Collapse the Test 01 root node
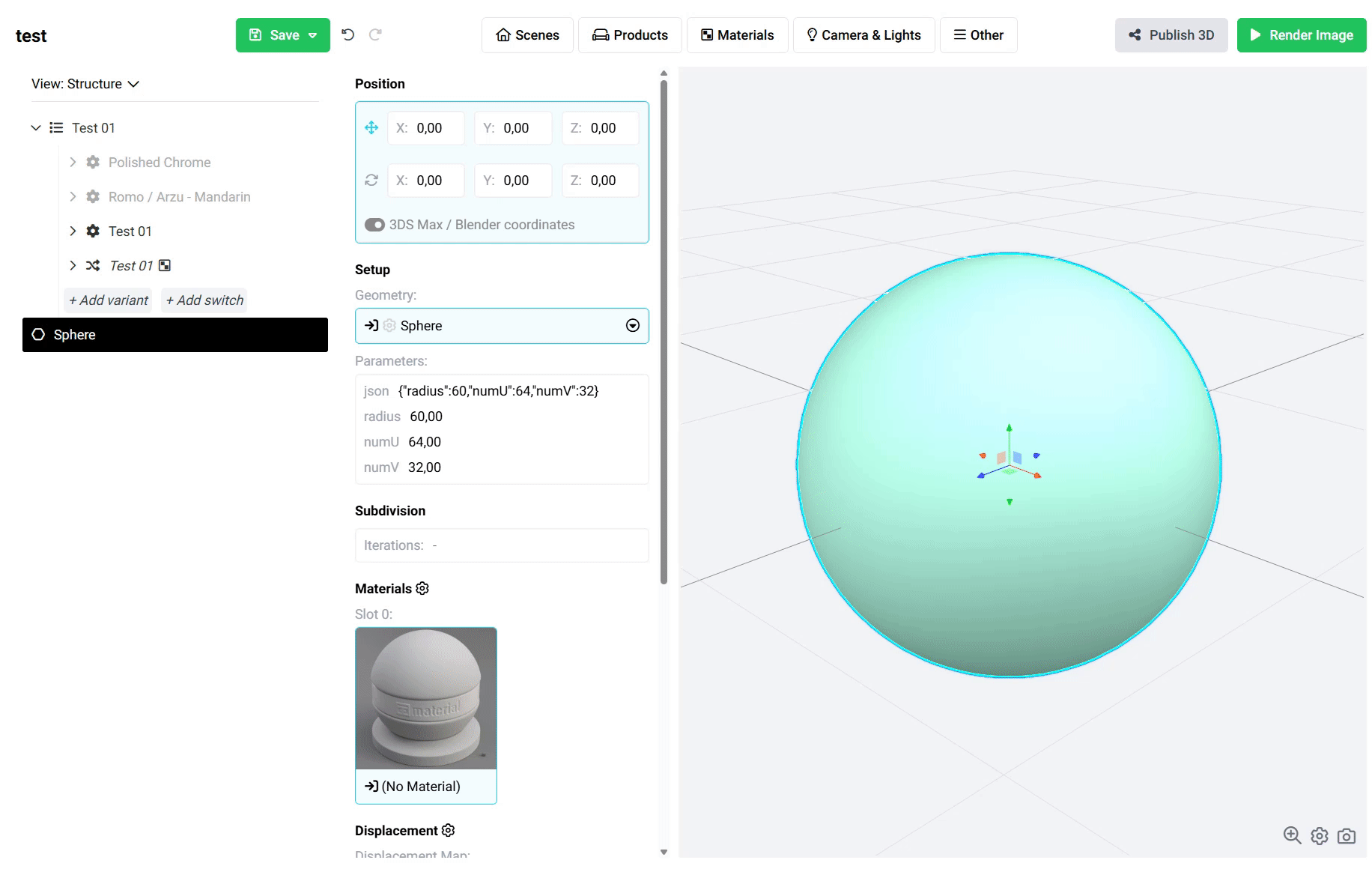The width and height of the screenshot is (1372, 869). coord(35,128)
